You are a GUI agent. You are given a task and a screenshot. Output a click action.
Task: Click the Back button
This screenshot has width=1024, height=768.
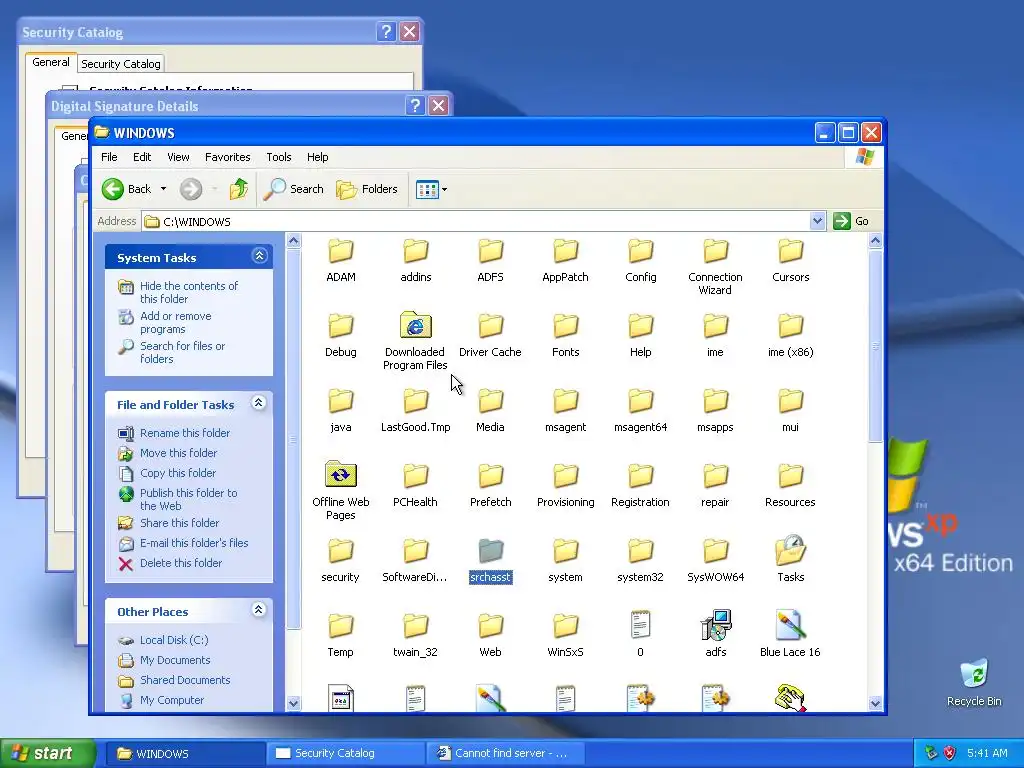(127, 189)
